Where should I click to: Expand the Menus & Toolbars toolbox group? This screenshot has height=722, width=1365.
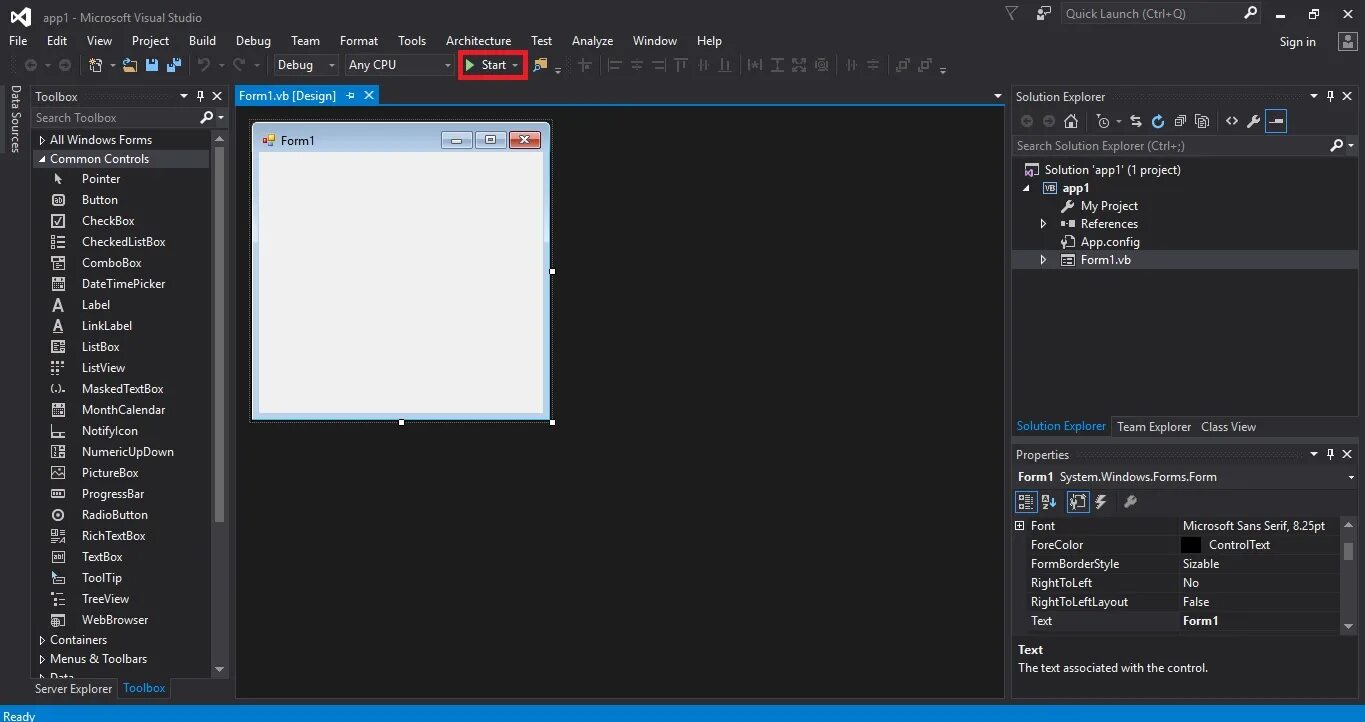coord(42,659)
